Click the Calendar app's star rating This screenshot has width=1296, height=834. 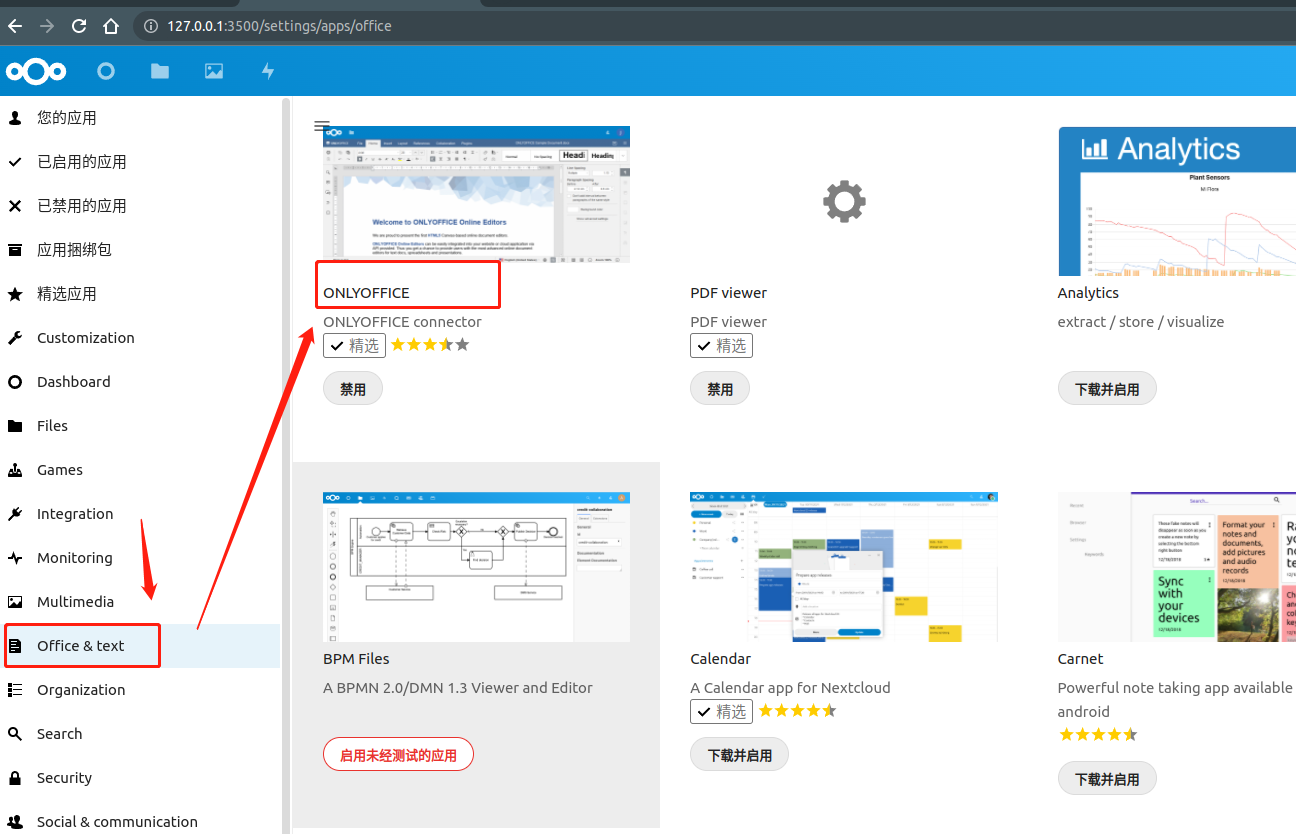click(x=797, y=711)
